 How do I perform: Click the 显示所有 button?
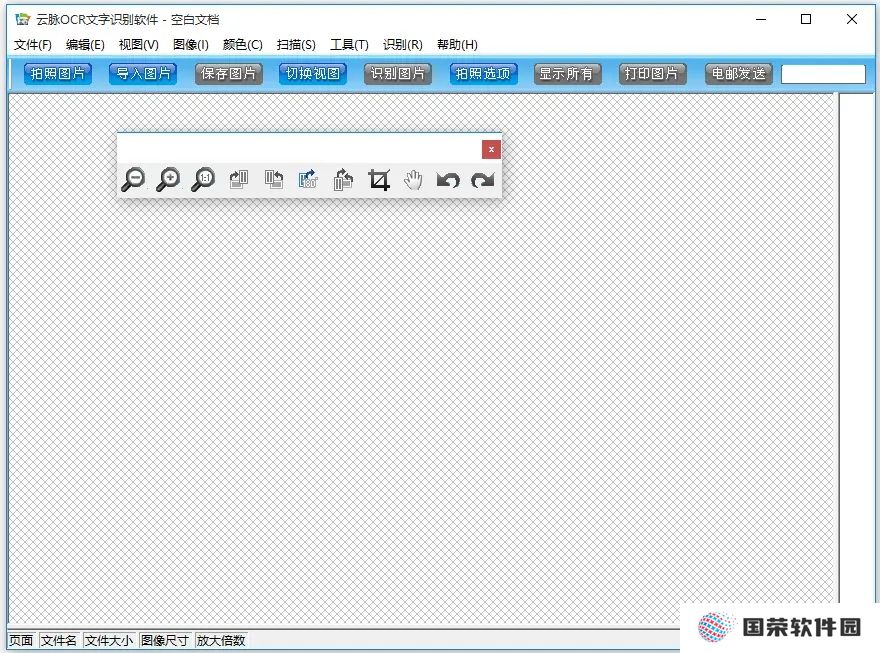click(567, 73)
